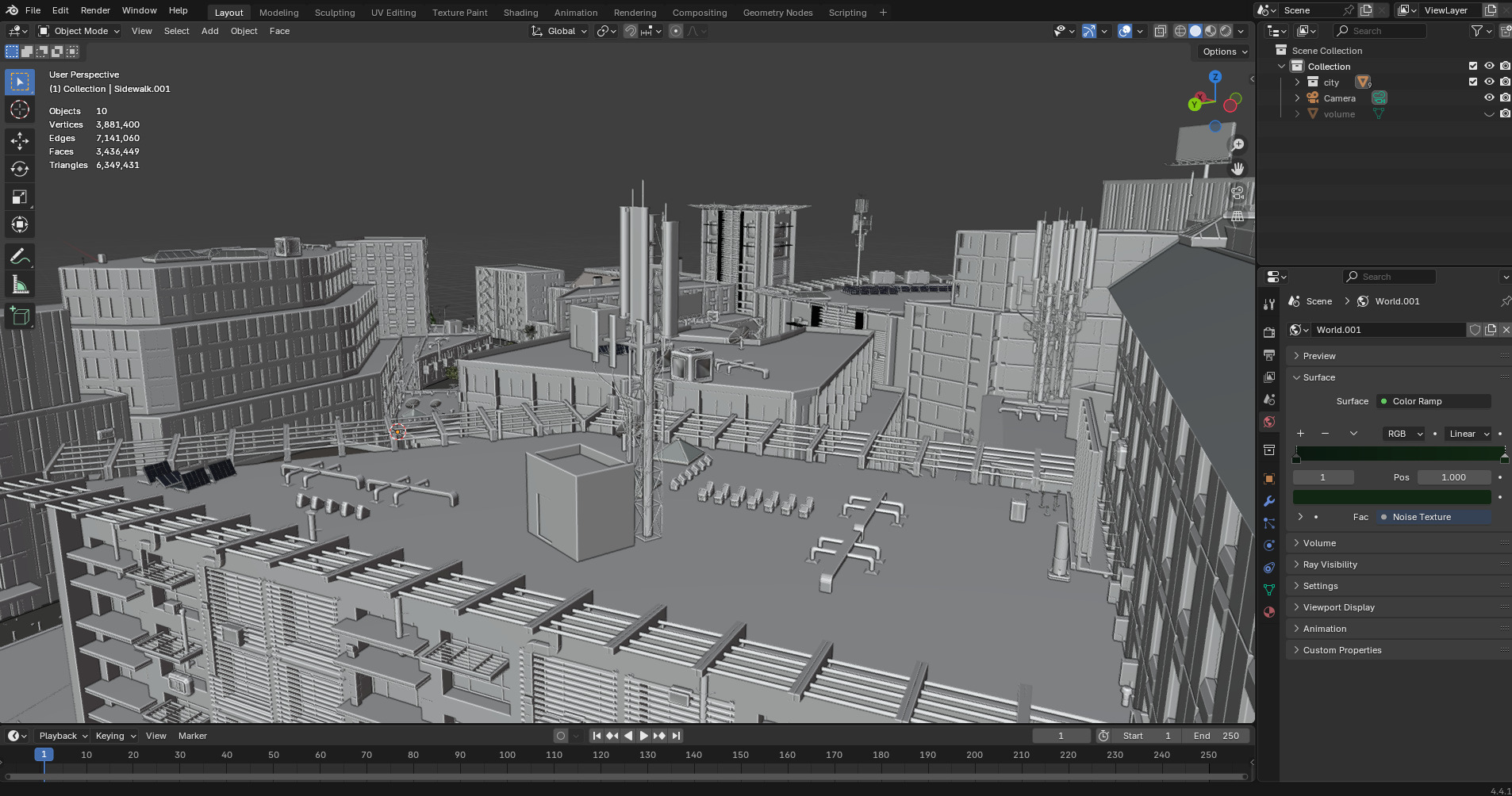
Task: Open the Playback dropdown in timeline
Action: pos(63,736)
